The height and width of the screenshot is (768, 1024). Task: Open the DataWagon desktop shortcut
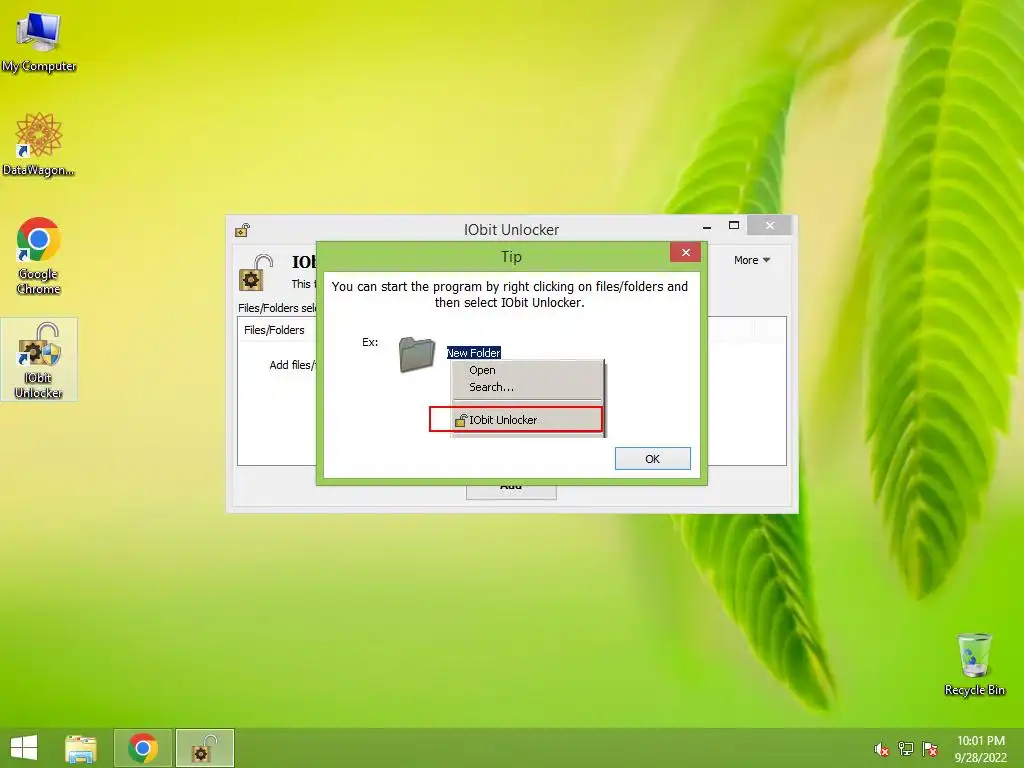click(39, 144)
